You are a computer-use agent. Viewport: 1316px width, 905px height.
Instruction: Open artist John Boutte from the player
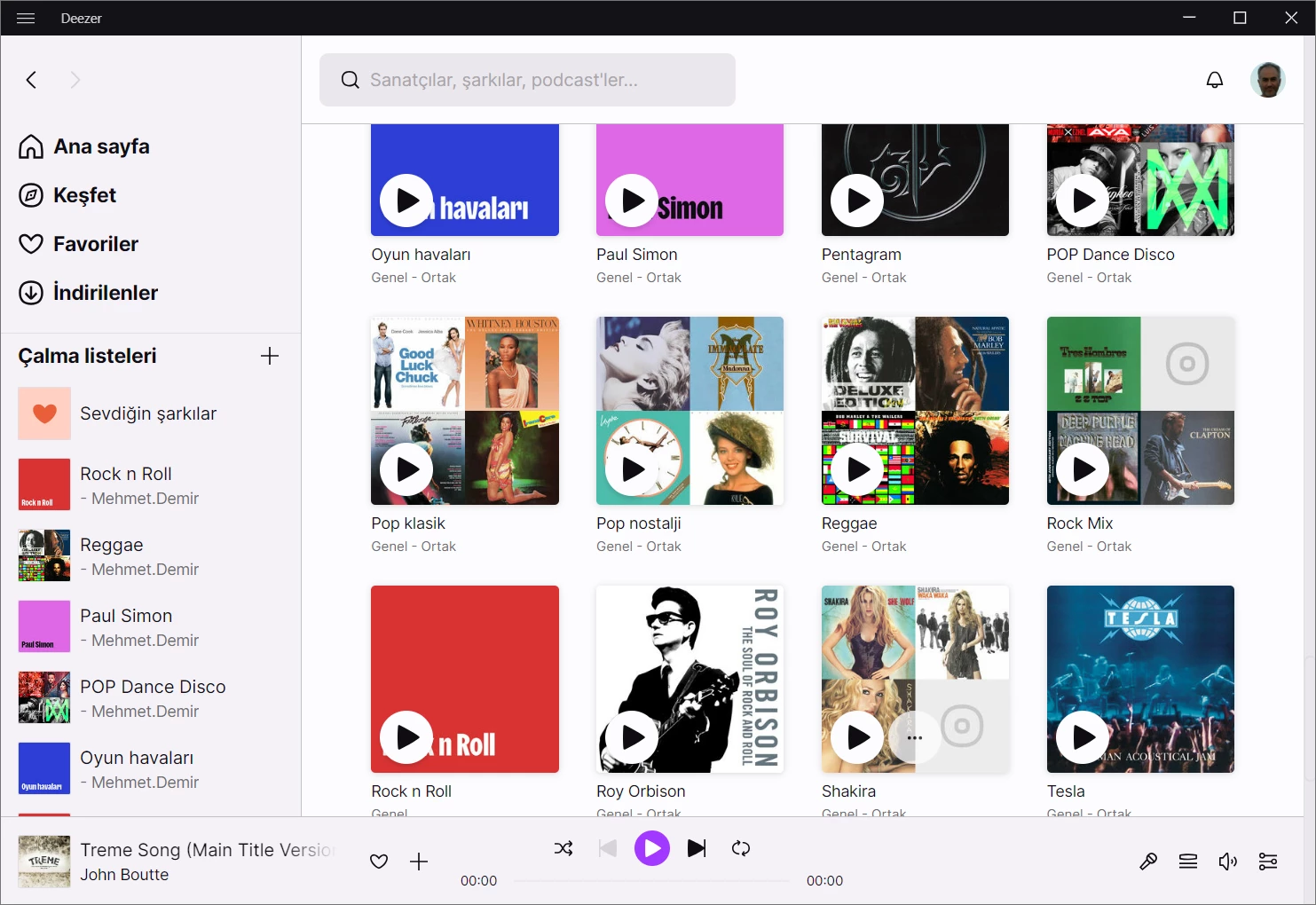[x=124, y=875]
